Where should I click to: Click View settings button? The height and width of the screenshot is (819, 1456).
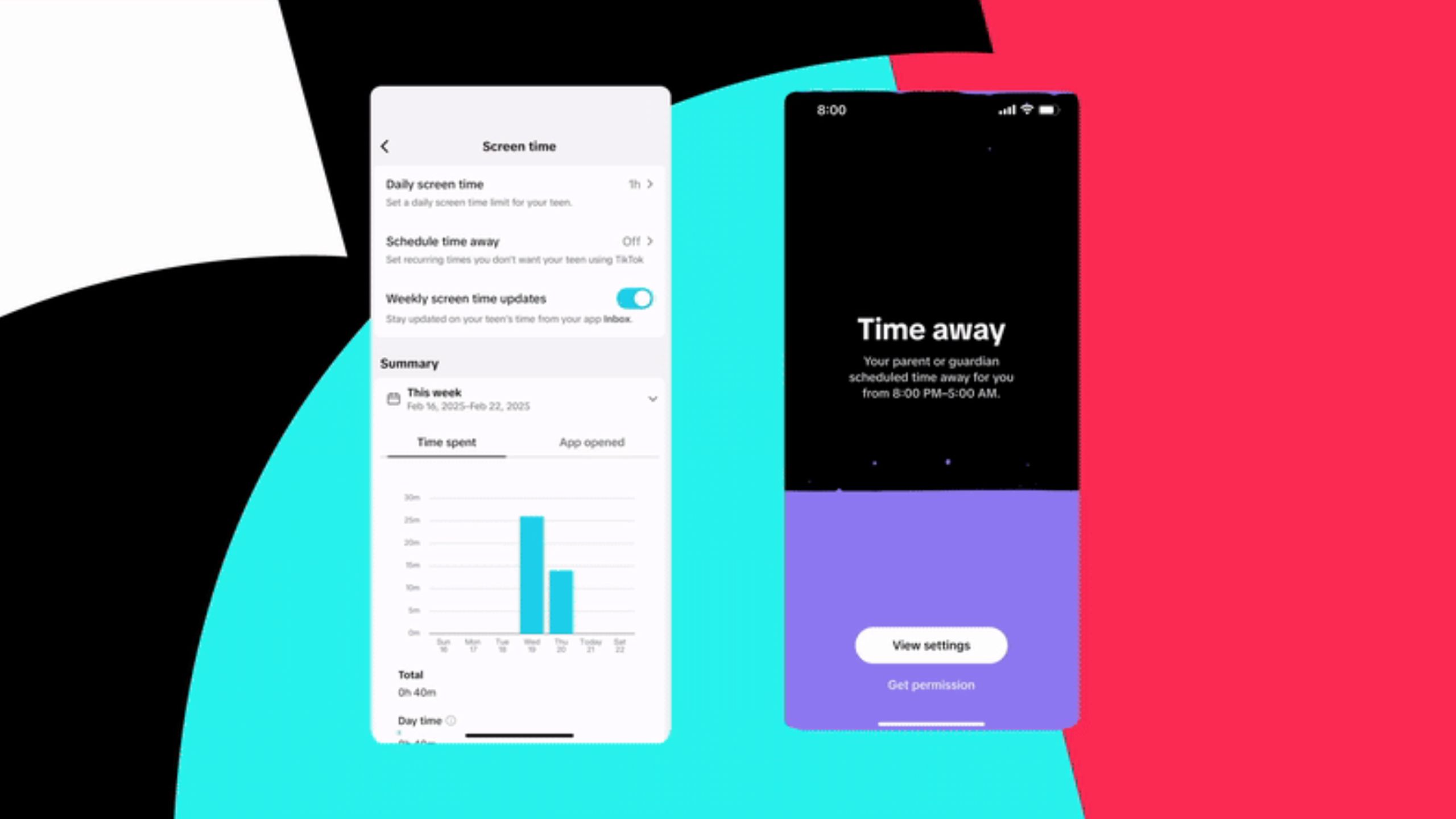pyautogui.click(x=931, y=645)
